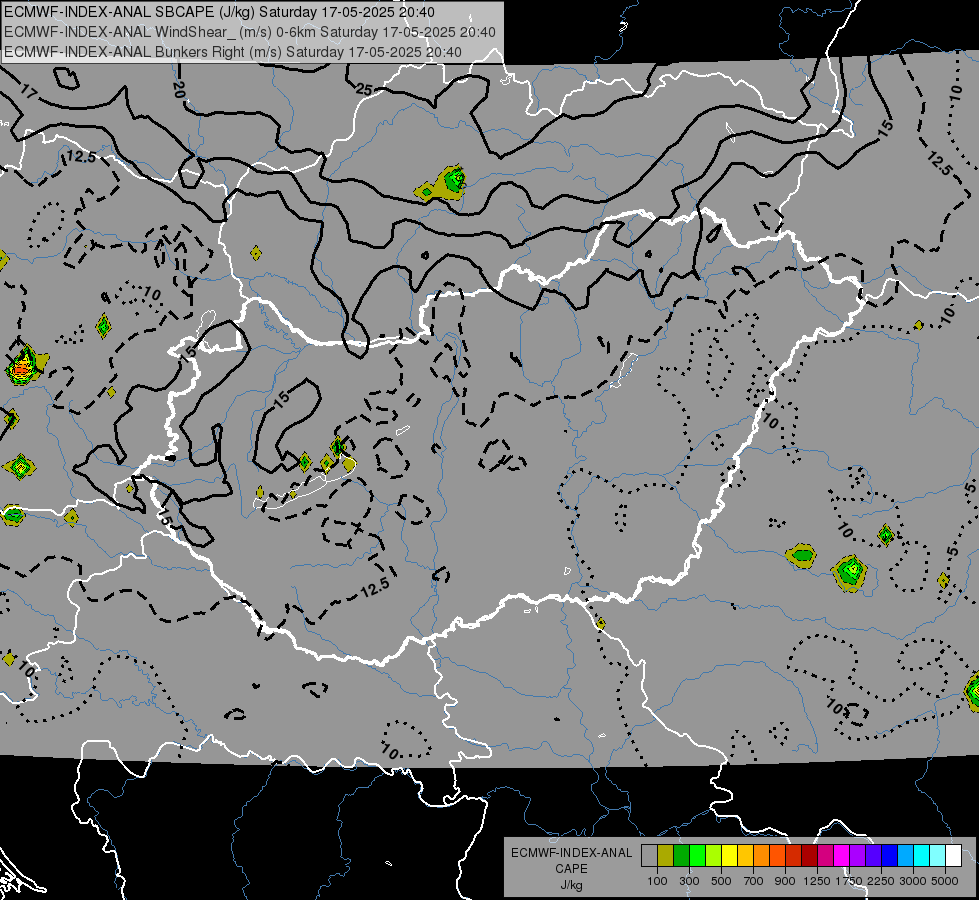
Task: Click the legend value 100
Action: coord(657,881)
